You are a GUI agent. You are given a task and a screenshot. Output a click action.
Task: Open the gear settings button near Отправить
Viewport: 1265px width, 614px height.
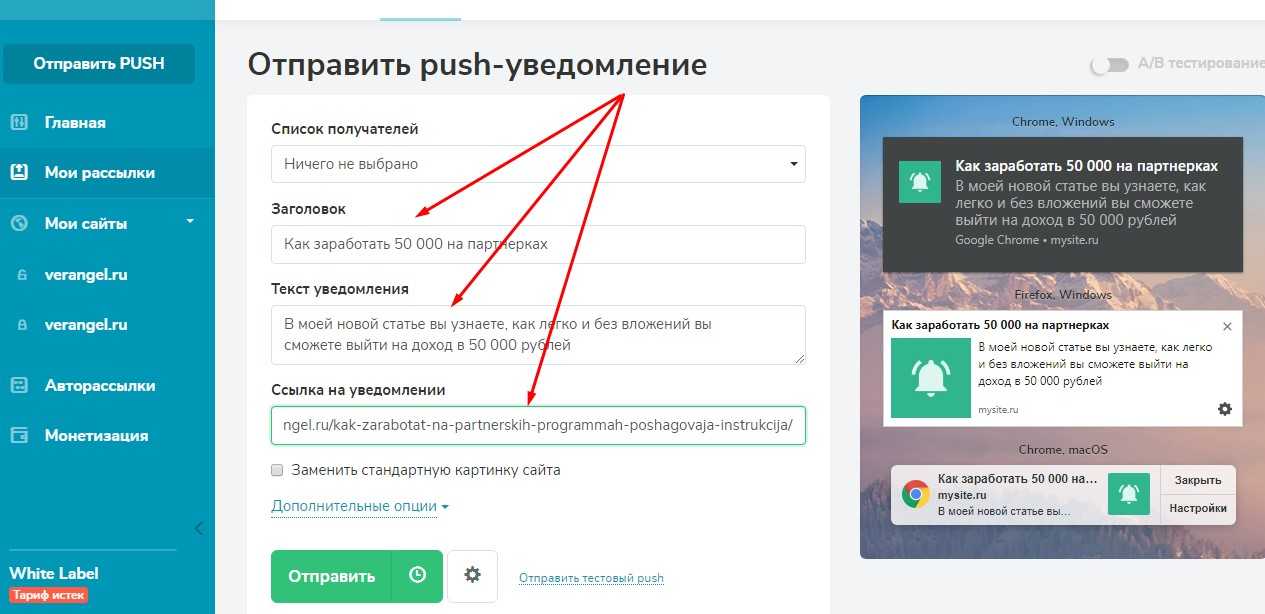point(473,576)
